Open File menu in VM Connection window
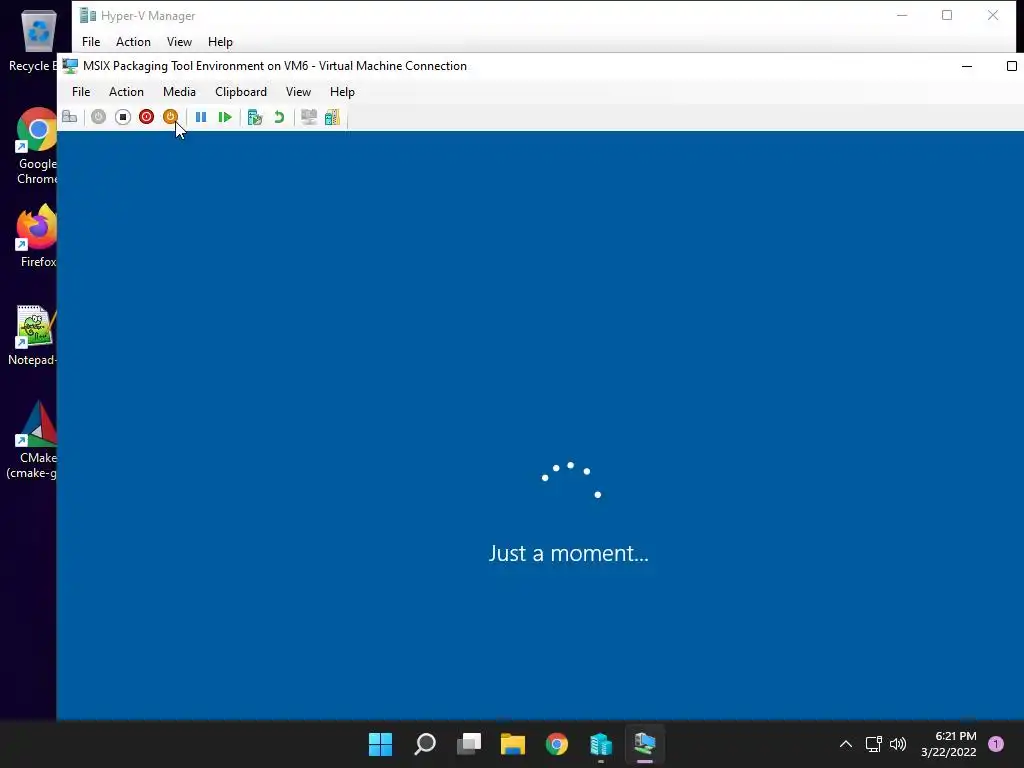Viewport: 1024px width, 768px height. point(81,92)
